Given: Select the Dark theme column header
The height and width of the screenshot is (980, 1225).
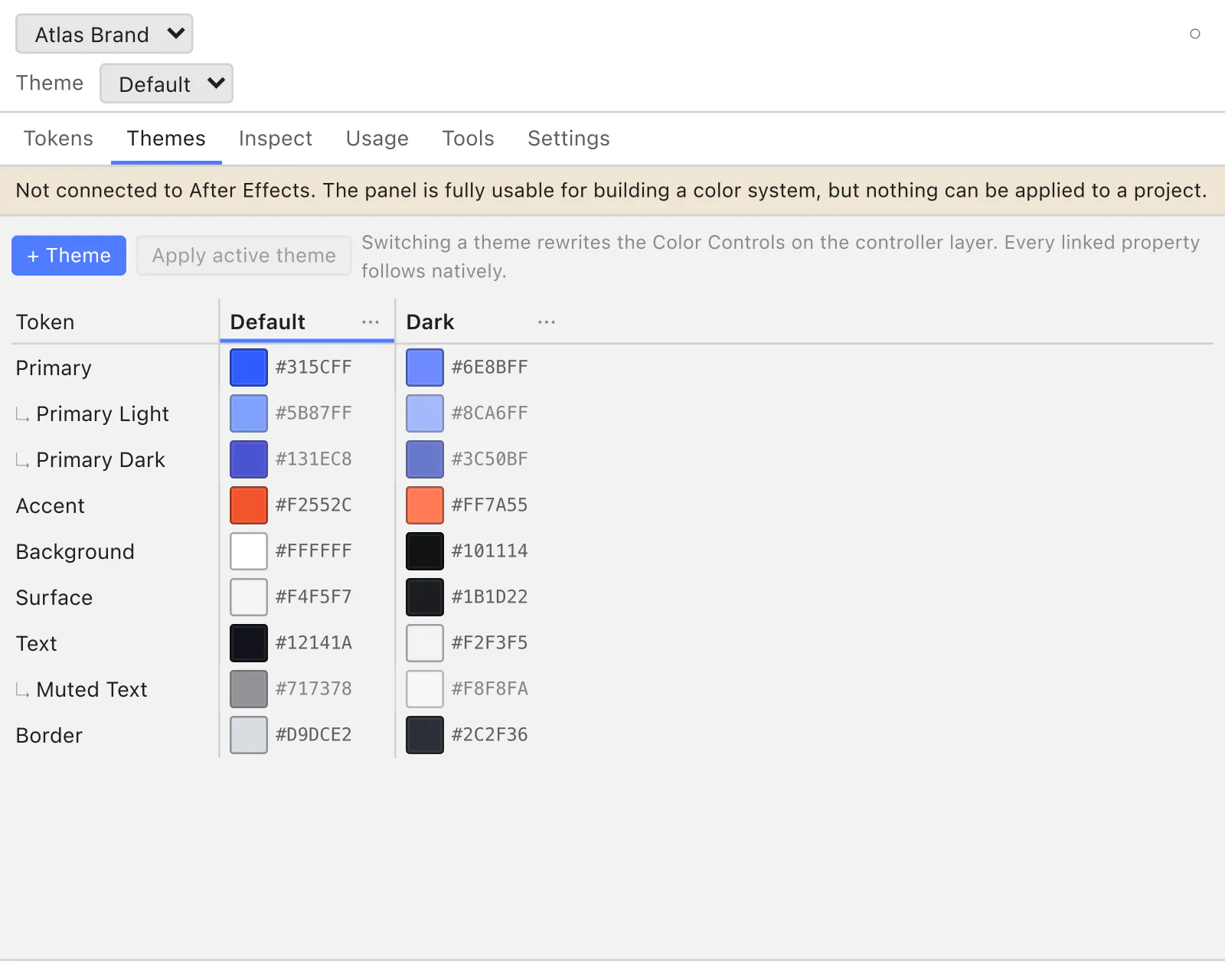Looking at the screenshot, I should (x=430, y=322).
